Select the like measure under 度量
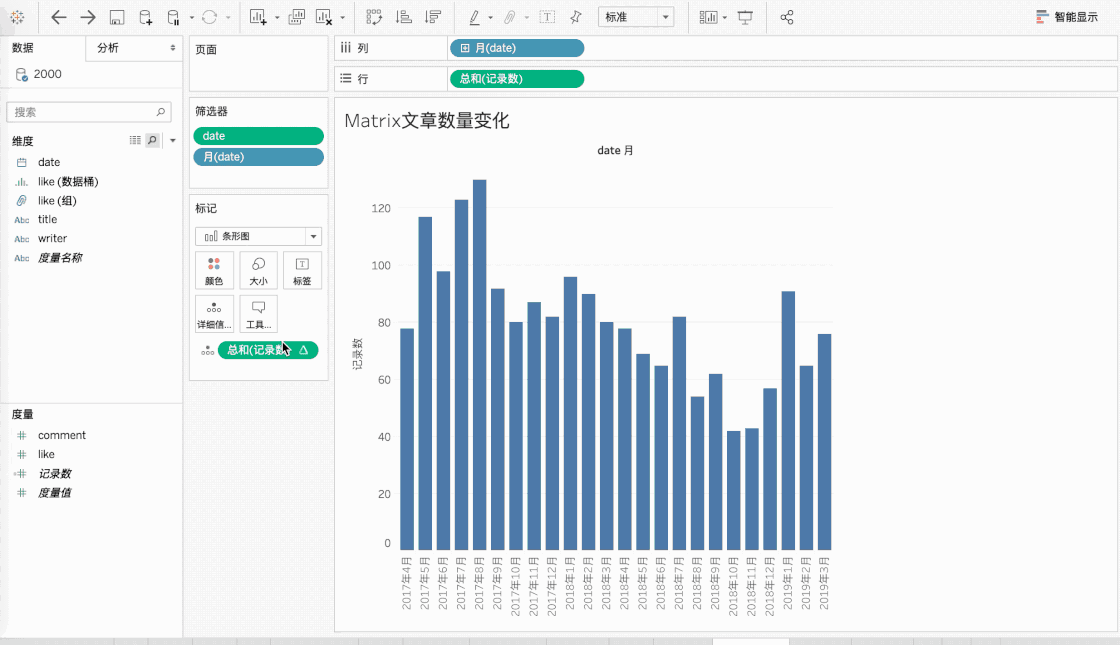 pos(46,454)
